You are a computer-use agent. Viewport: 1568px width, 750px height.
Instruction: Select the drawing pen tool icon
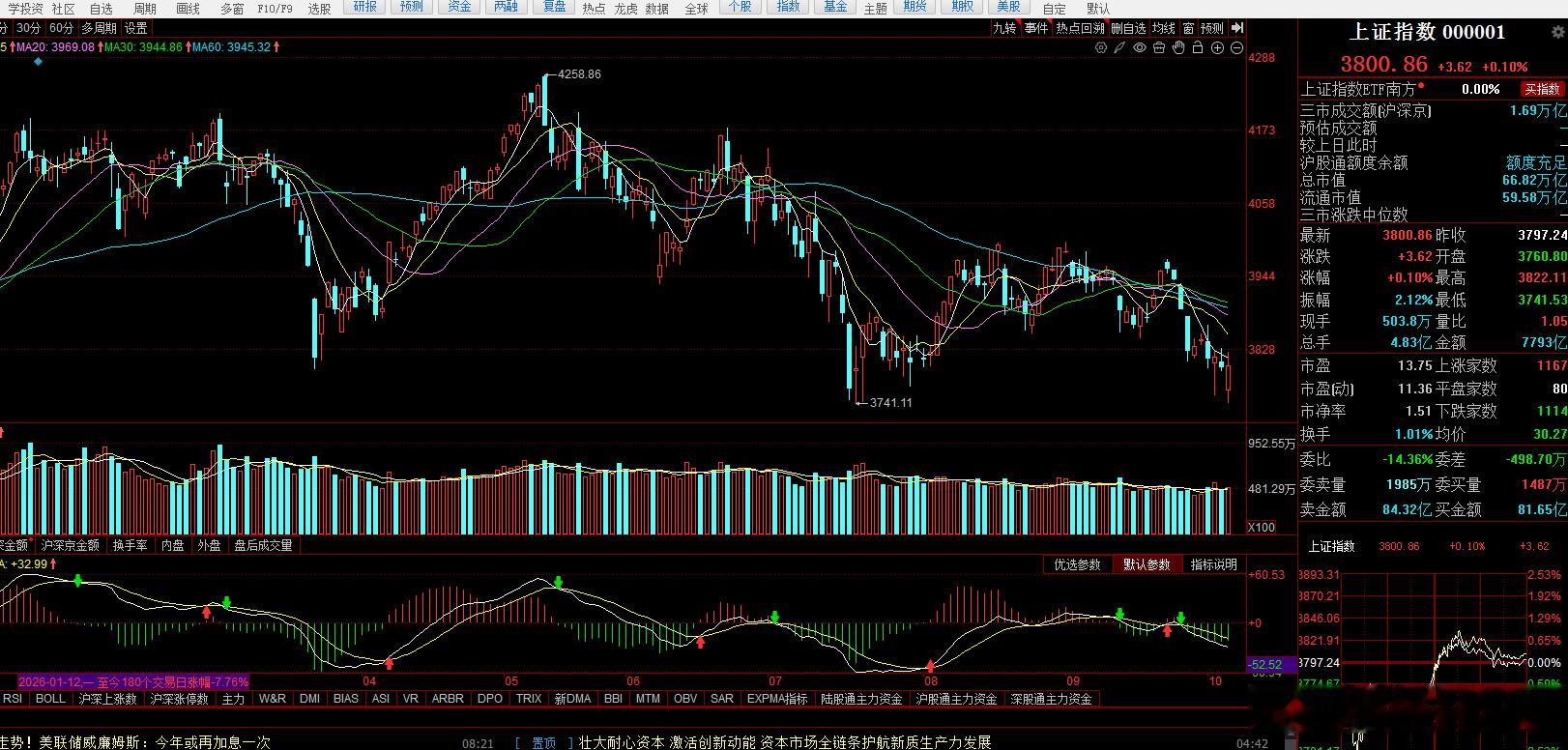(x=1119, y=47)
